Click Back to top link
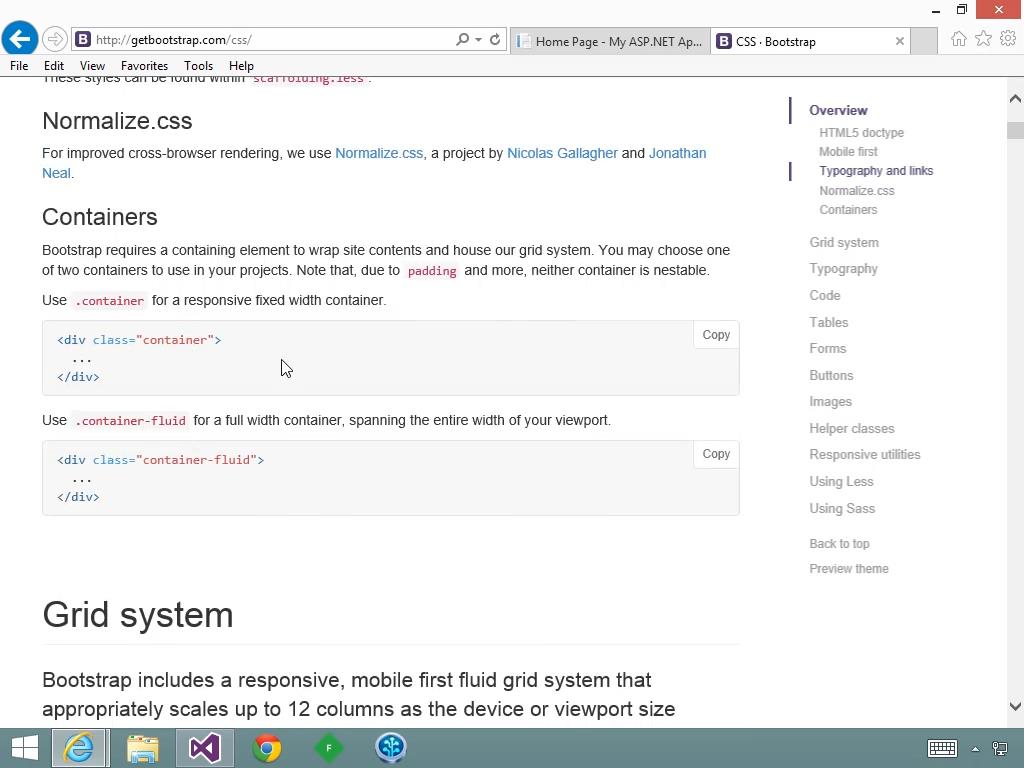 839,544
